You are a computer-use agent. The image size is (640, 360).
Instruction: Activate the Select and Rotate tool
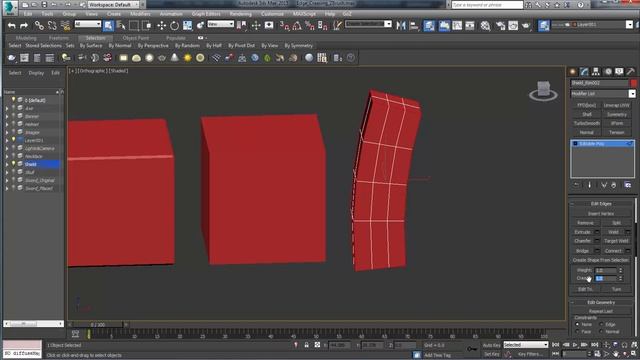click(174, 26)
